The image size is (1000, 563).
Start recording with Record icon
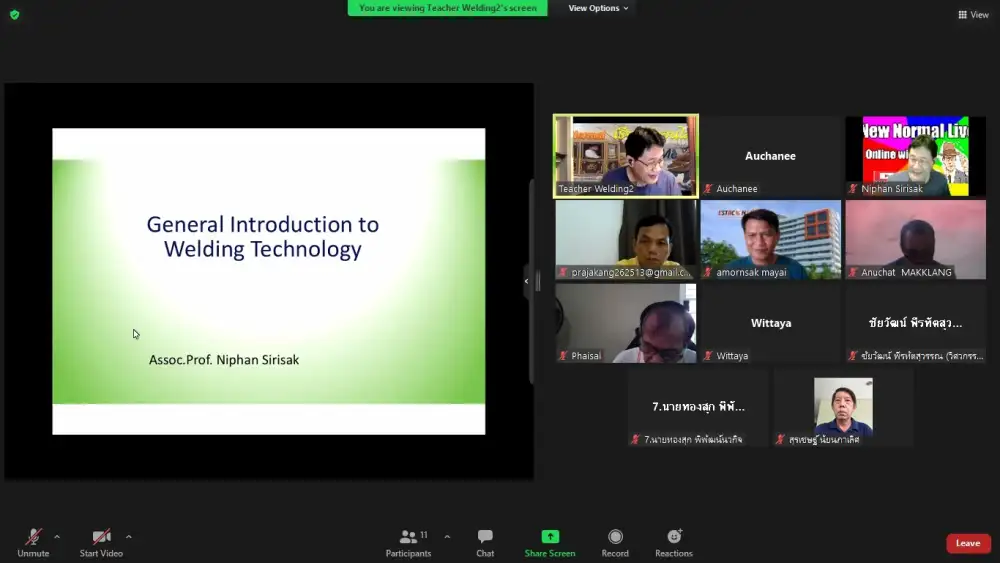pyautogui.click(x=615, y=537)
